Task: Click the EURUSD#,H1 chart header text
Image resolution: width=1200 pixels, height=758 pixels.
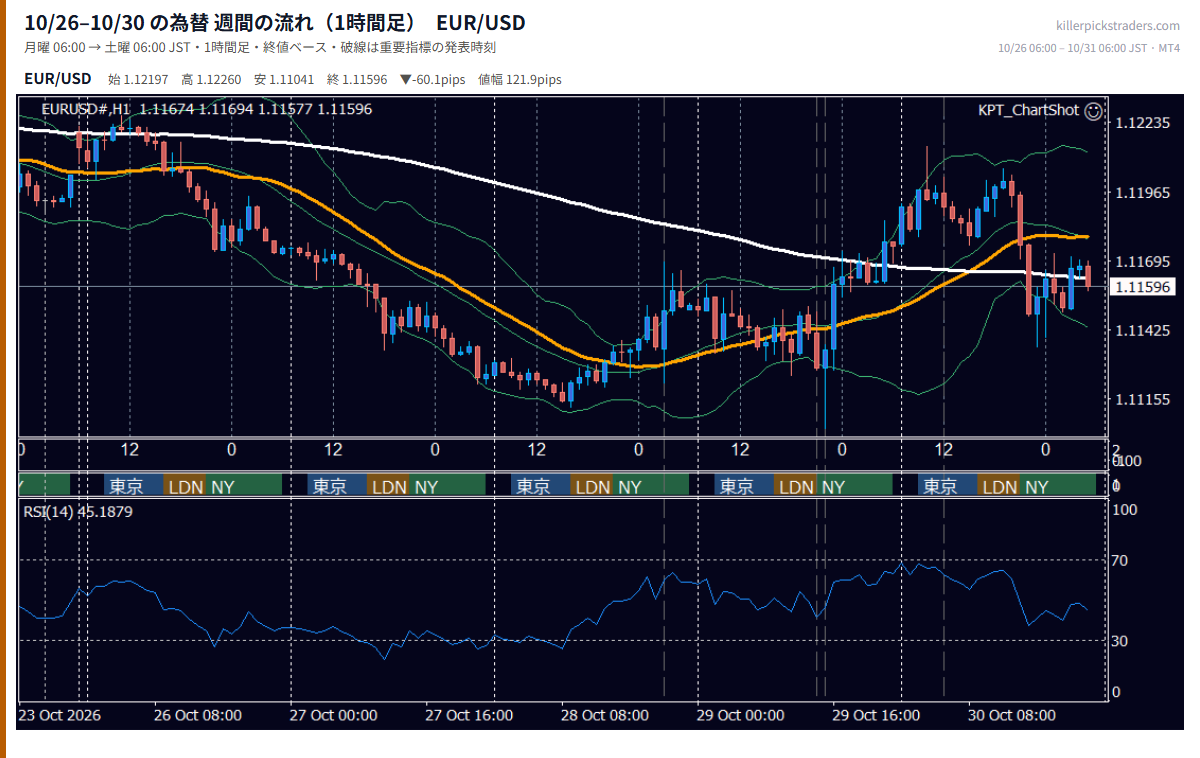Action: click(207, 109)
